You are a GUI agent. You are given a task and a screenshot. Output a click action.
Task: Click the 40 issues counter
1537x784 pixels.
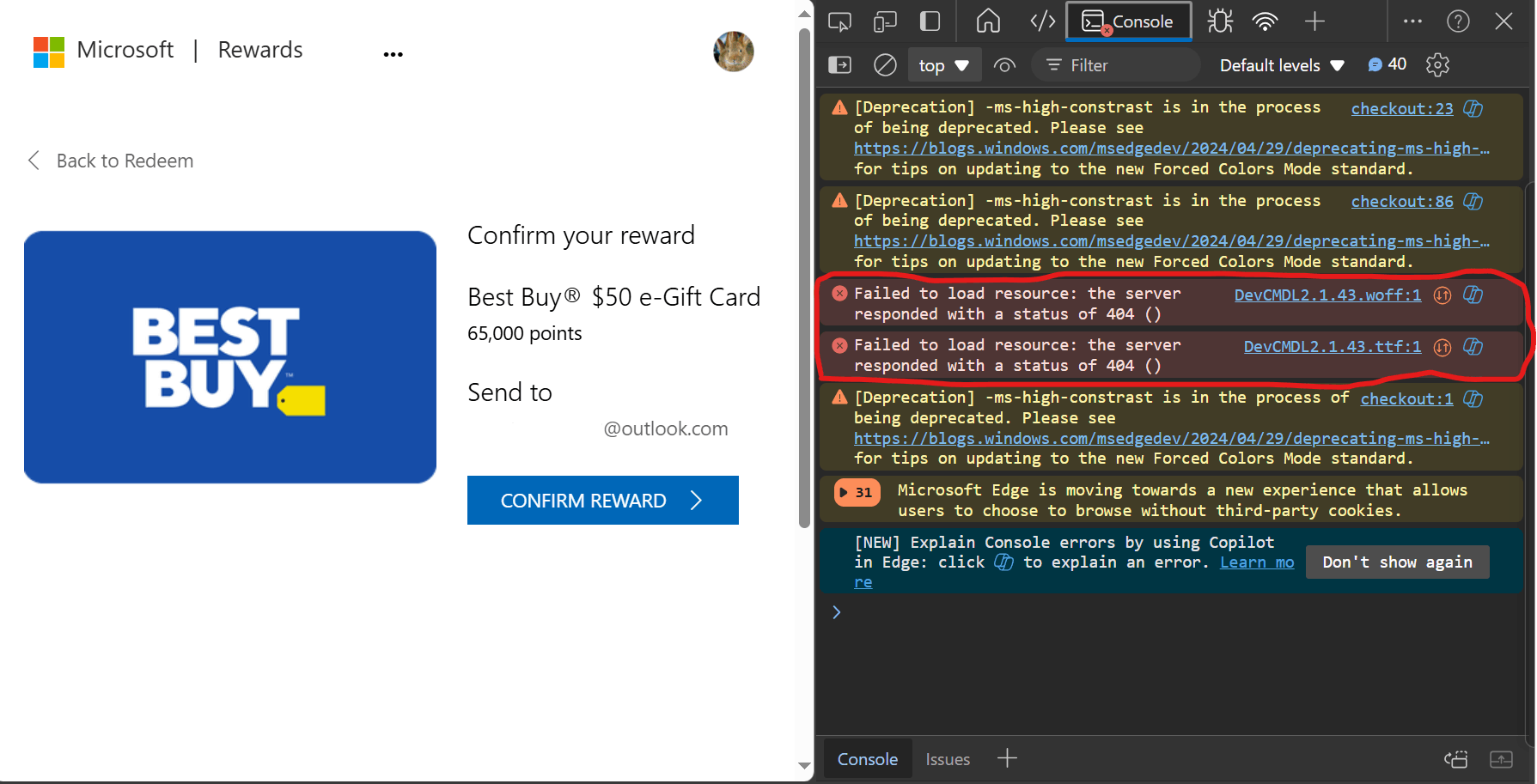click(x=1388, y=64)
